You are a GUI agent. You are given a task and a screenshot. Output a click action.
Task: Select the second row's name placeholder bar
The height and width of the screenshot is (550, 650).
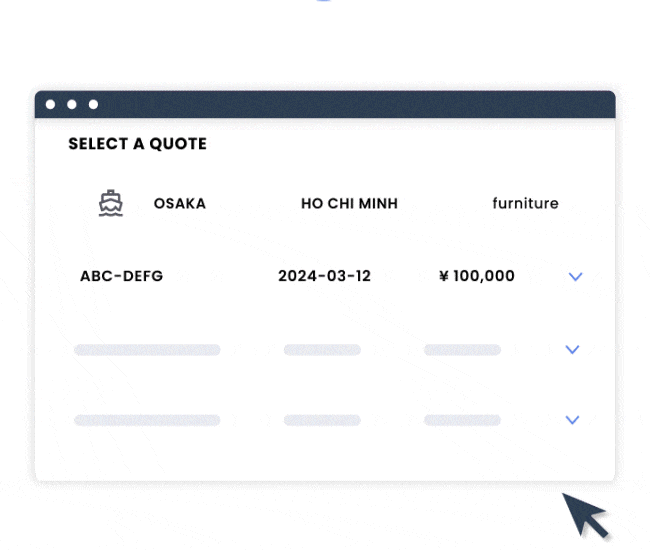tap(147, 350)
